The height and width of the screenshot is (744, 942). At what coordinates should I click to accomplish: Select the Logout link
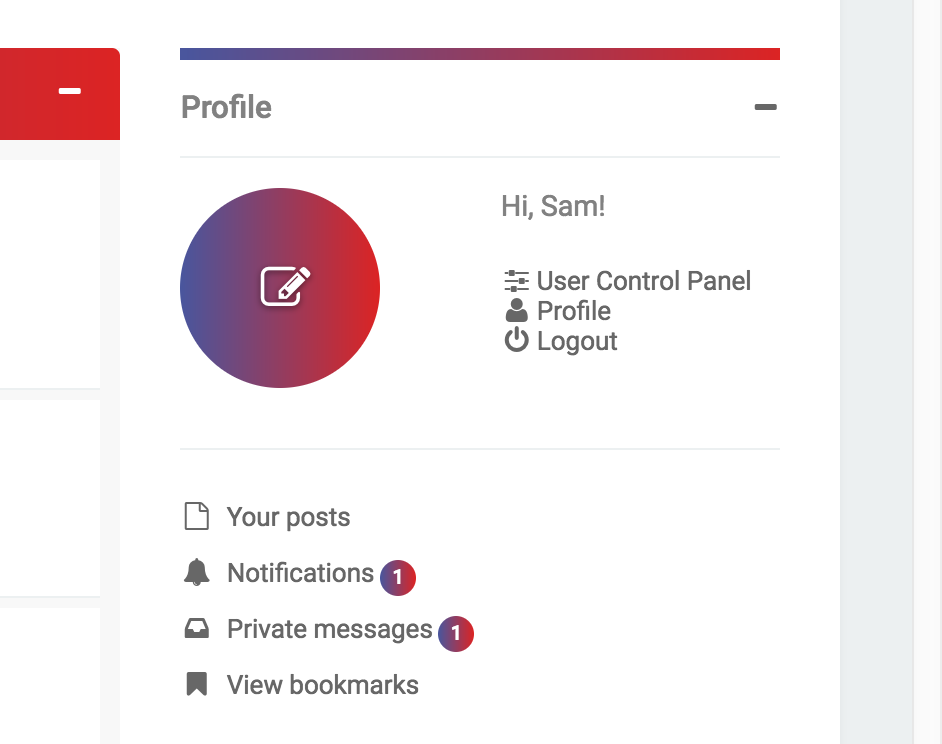coord(577,341)
